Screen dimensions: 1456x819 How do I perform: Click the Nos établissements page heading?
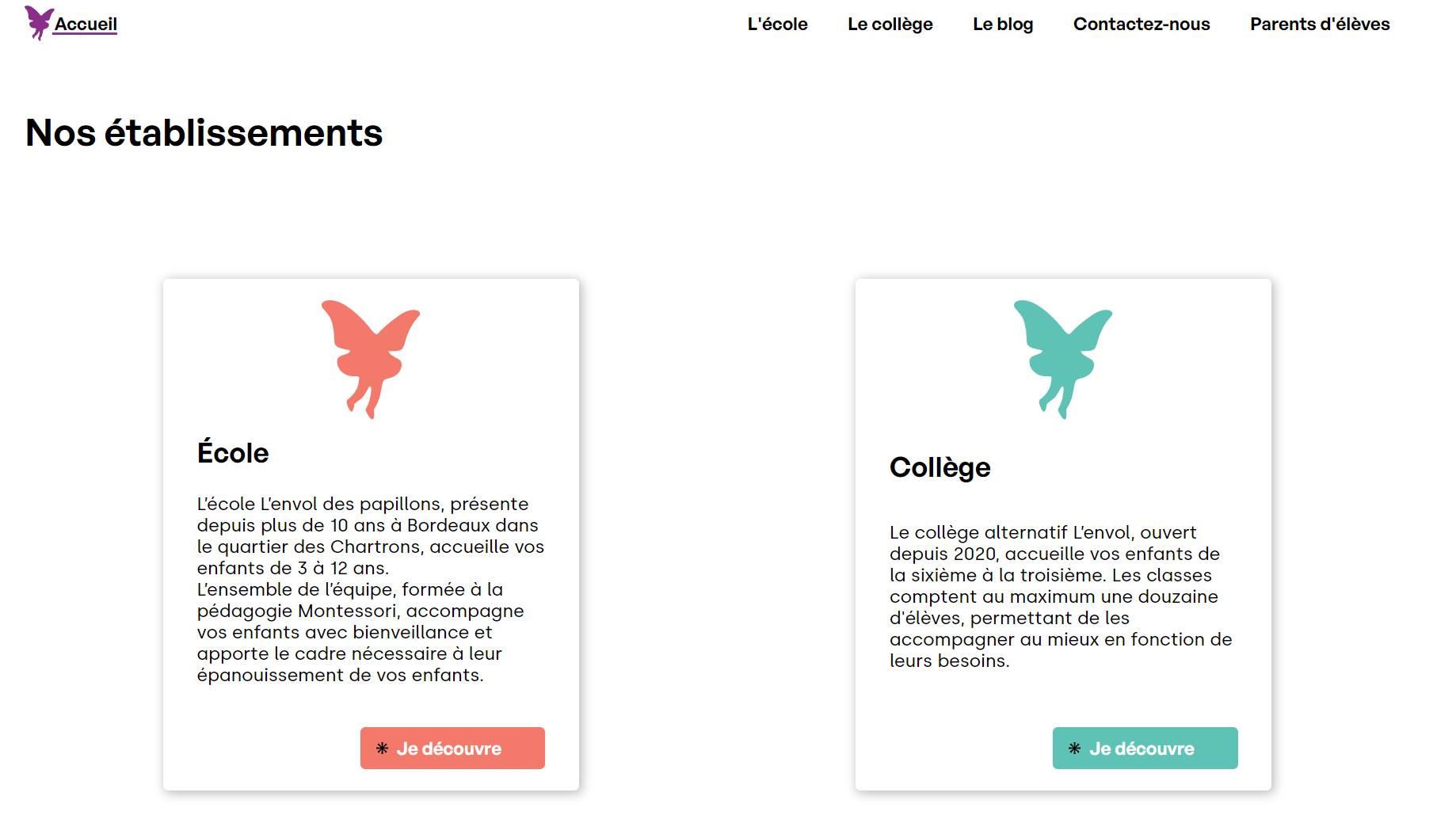coord(204,132)
